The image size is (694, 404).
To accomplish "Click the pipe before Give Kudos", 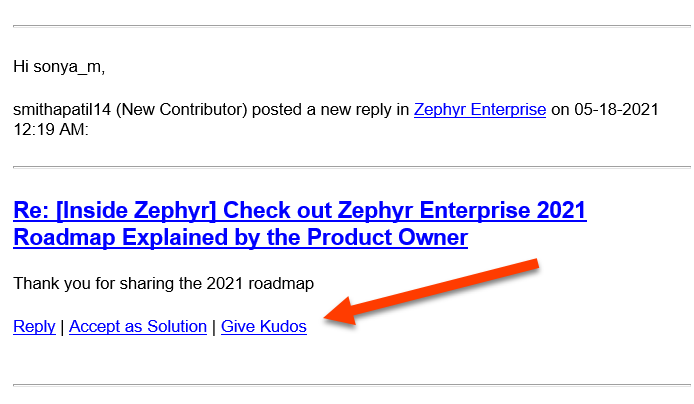I will [x=214, y=326].
